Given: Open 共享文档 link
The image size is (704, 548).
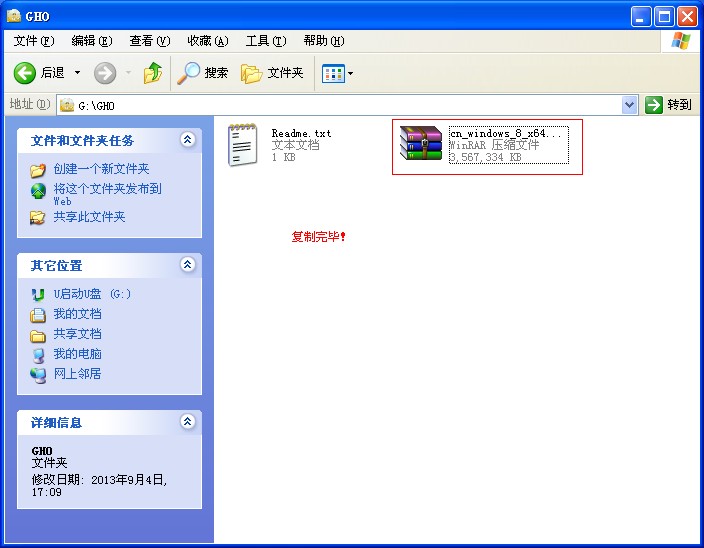Looking at the screenshot, I should click(x=78, y=334).
